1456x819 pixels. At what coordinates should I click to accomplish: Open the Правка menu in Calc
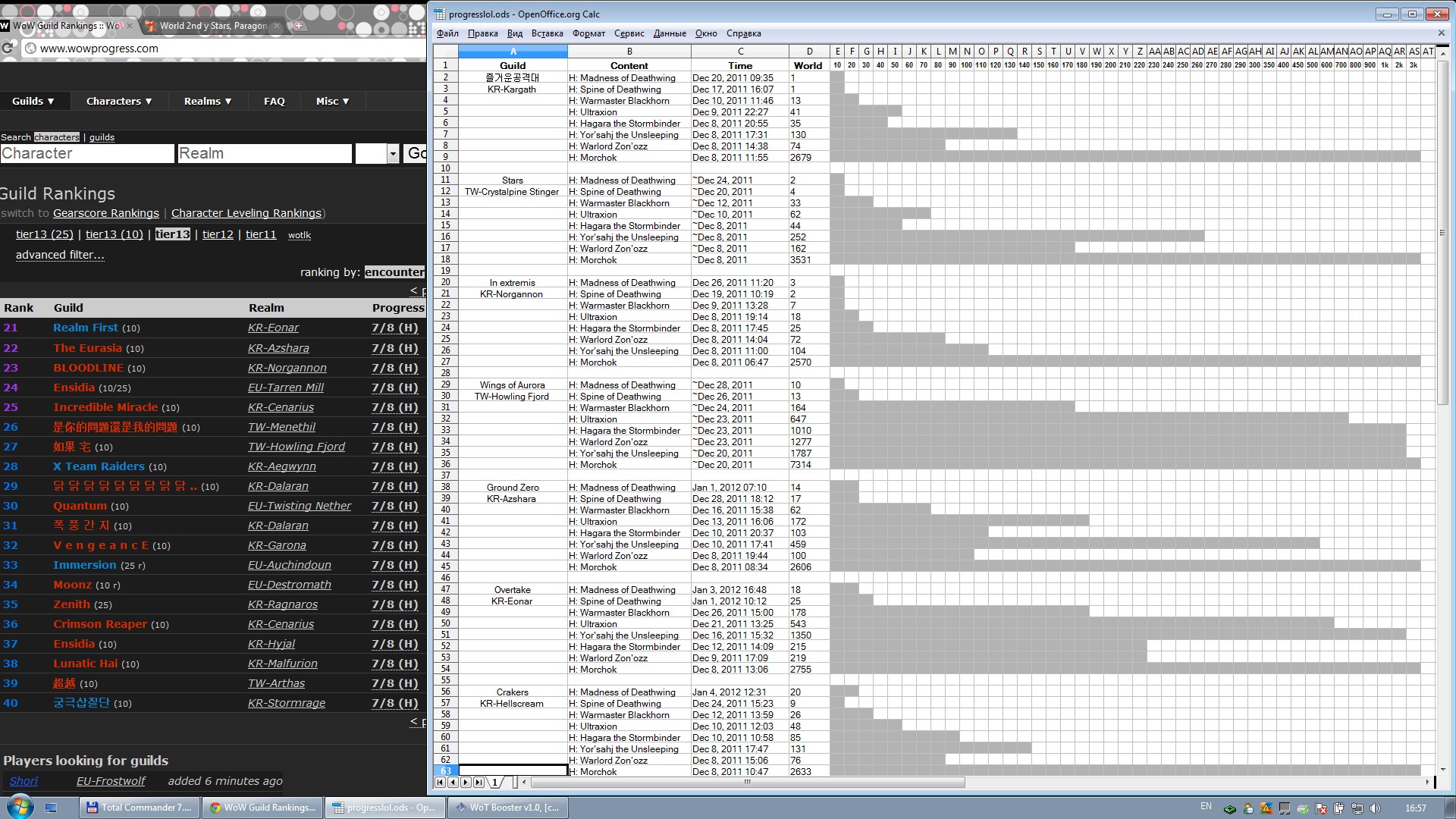tap(482, 33)
